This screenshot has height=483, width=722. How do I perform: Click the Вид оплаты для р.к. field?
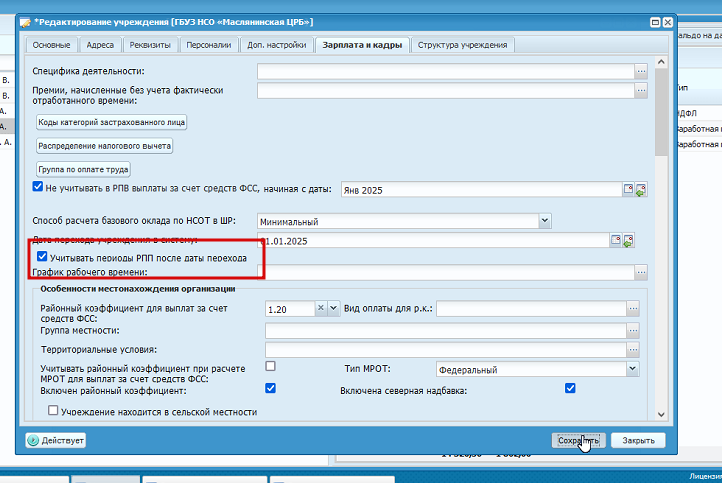(532, 309)
